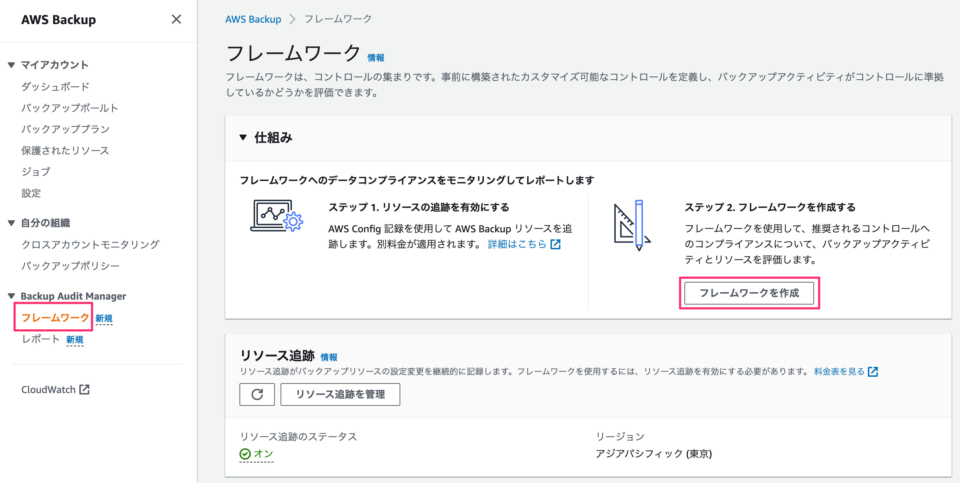
Task: Click ステップ 2. フレームワークを作成する heading
Action: click(770, 207)
